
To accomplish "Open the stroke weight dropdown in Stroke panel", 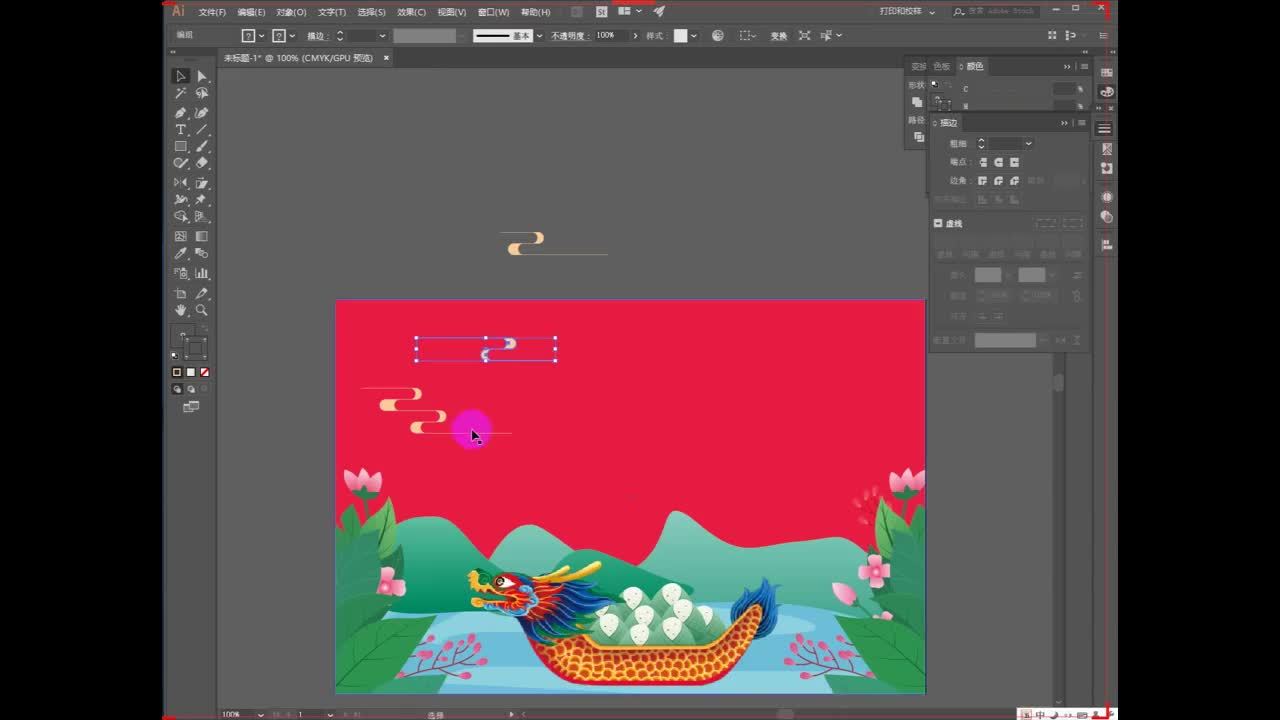I will (x=1028, y=143).
